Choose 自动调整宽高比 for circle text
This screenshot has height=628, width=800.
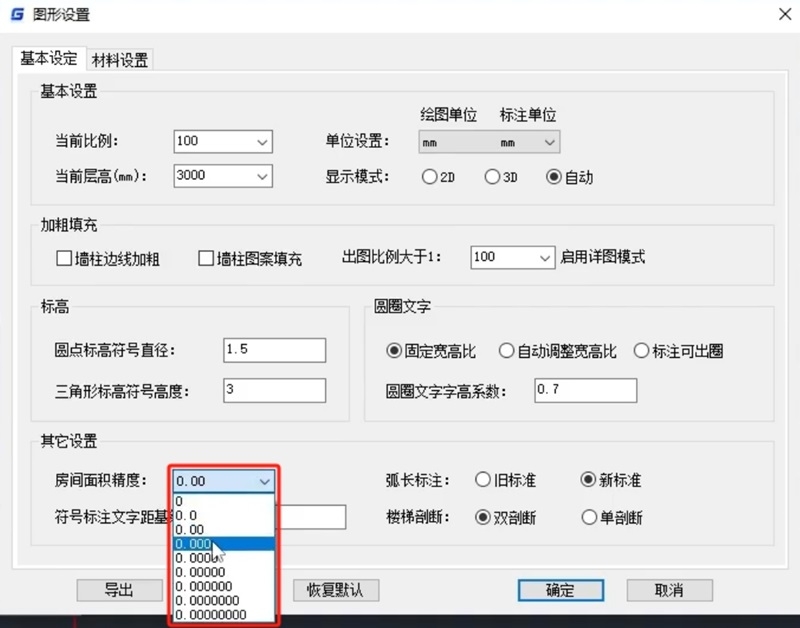coord(508,350)
